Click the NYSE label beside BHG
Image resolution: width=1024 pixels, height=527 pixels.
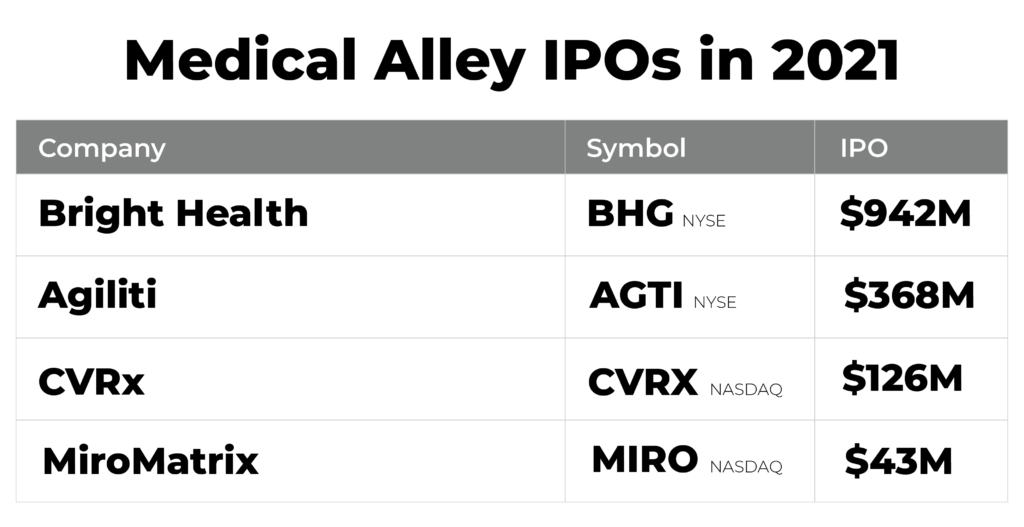[x=704, y=221]
